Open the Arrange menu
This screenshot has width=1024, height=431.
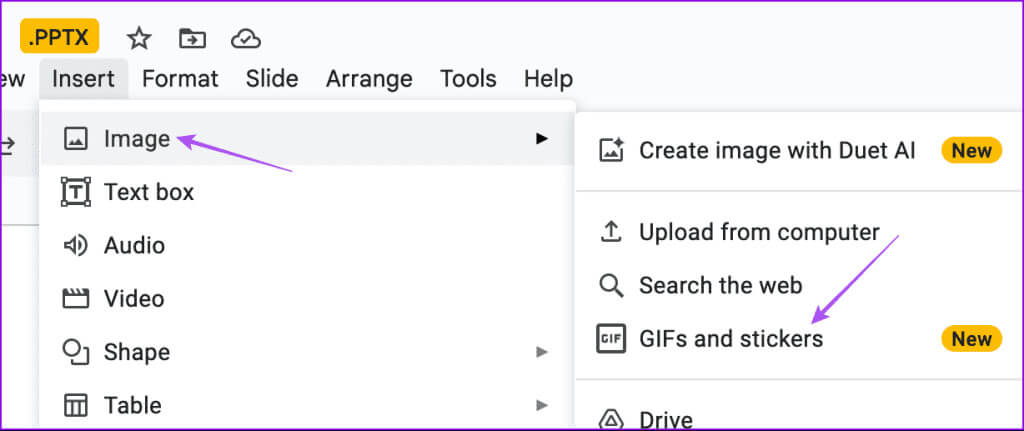369,78
